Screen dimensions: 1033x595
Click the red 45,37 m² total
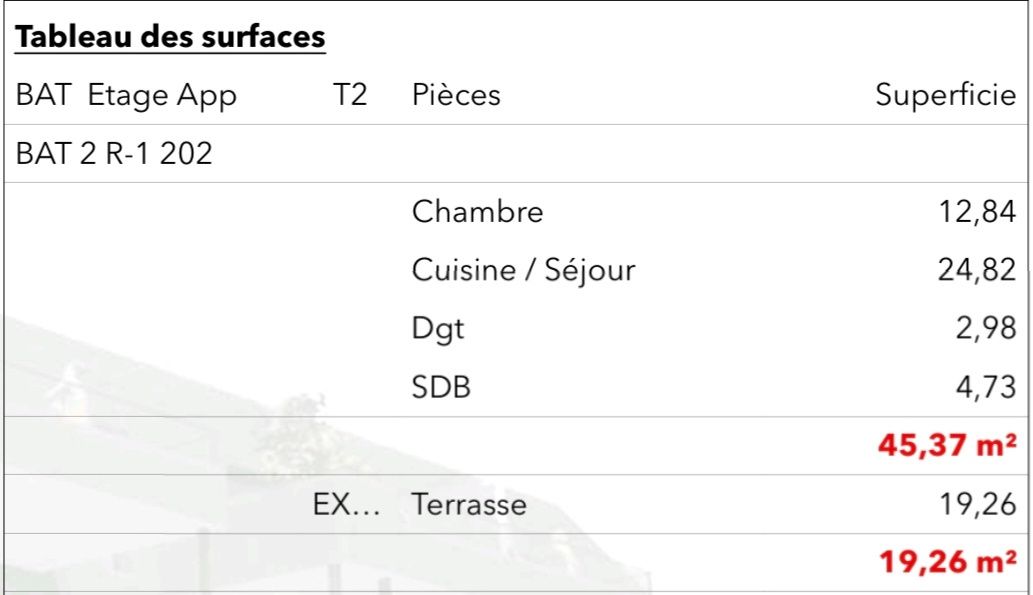click(x=948, y=446)
